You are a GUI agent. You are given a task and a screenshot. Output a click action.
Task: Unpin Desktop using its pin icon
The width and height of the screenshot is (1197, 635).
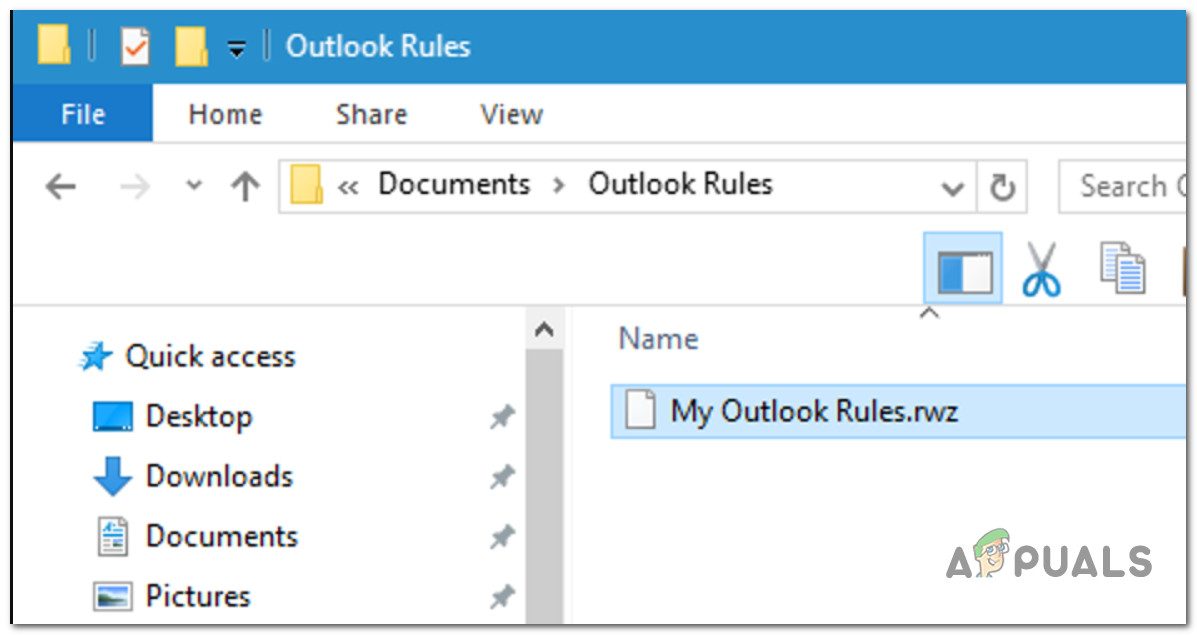point(503,416)
